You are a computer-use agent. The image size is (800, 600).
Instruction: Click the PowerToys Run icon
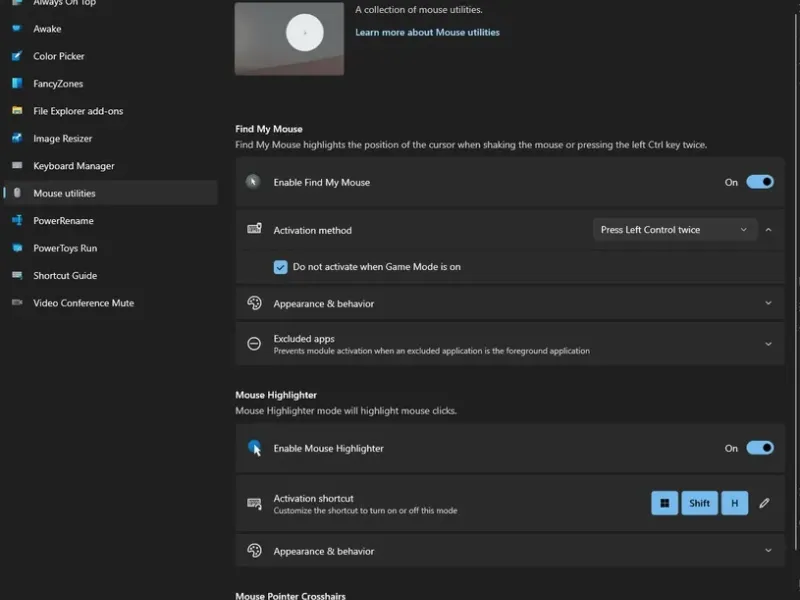click(17, 248)
